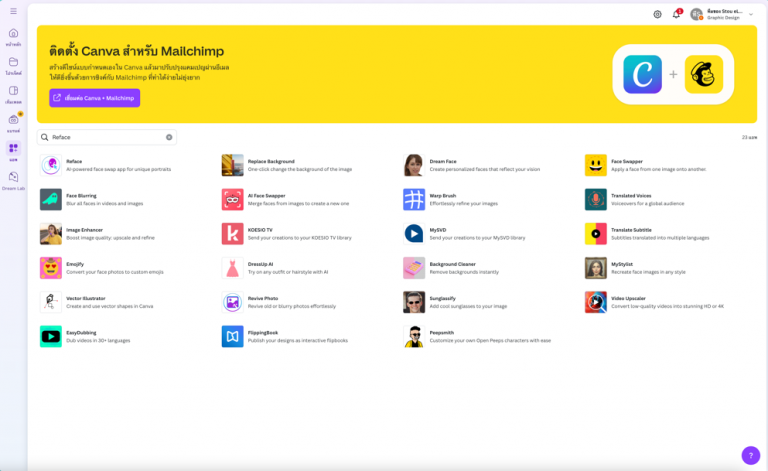Click 'Recreate face images in any style'

point(648,272)
